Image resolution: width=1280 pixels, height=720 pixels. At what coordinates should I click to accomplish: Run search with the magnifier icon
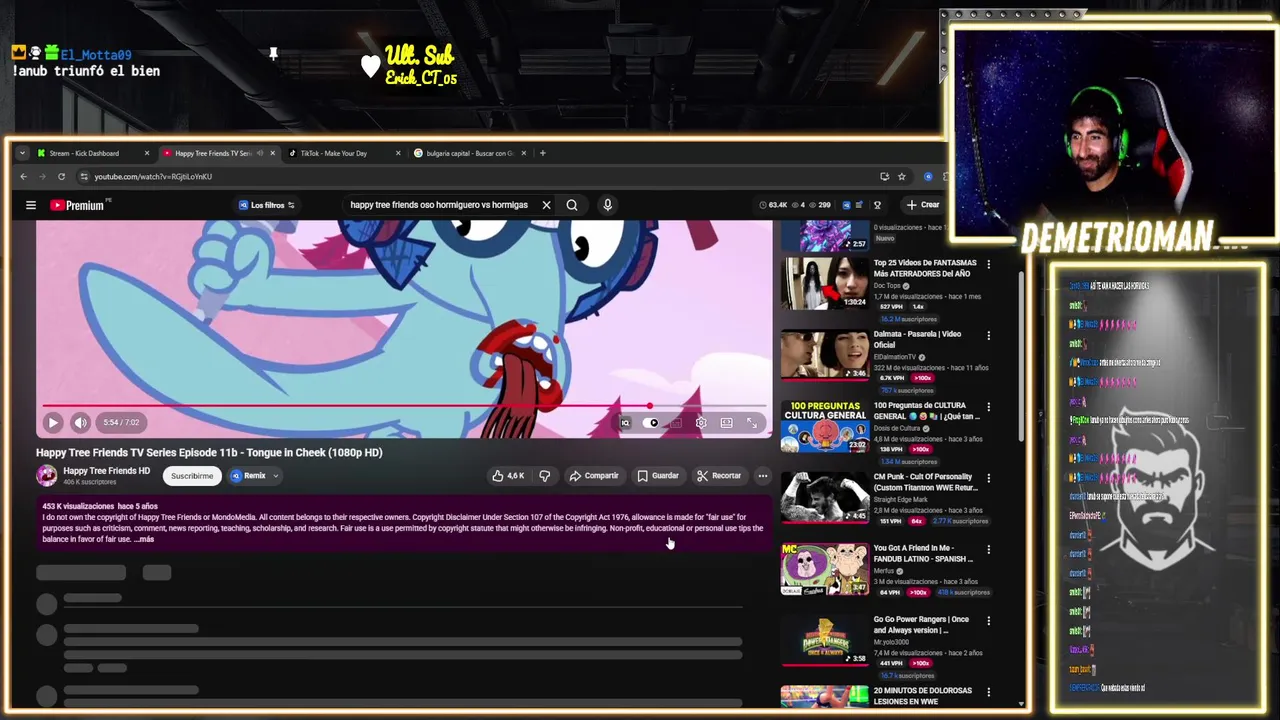pos(572,205)
